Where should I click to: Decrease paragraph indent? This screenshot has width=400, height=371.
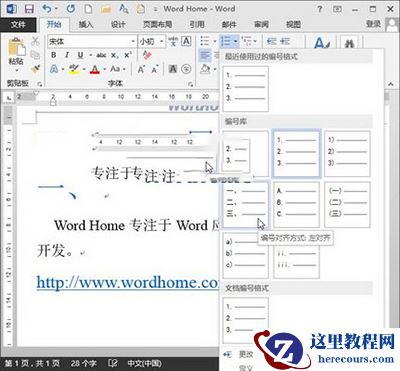pos(272,41)
